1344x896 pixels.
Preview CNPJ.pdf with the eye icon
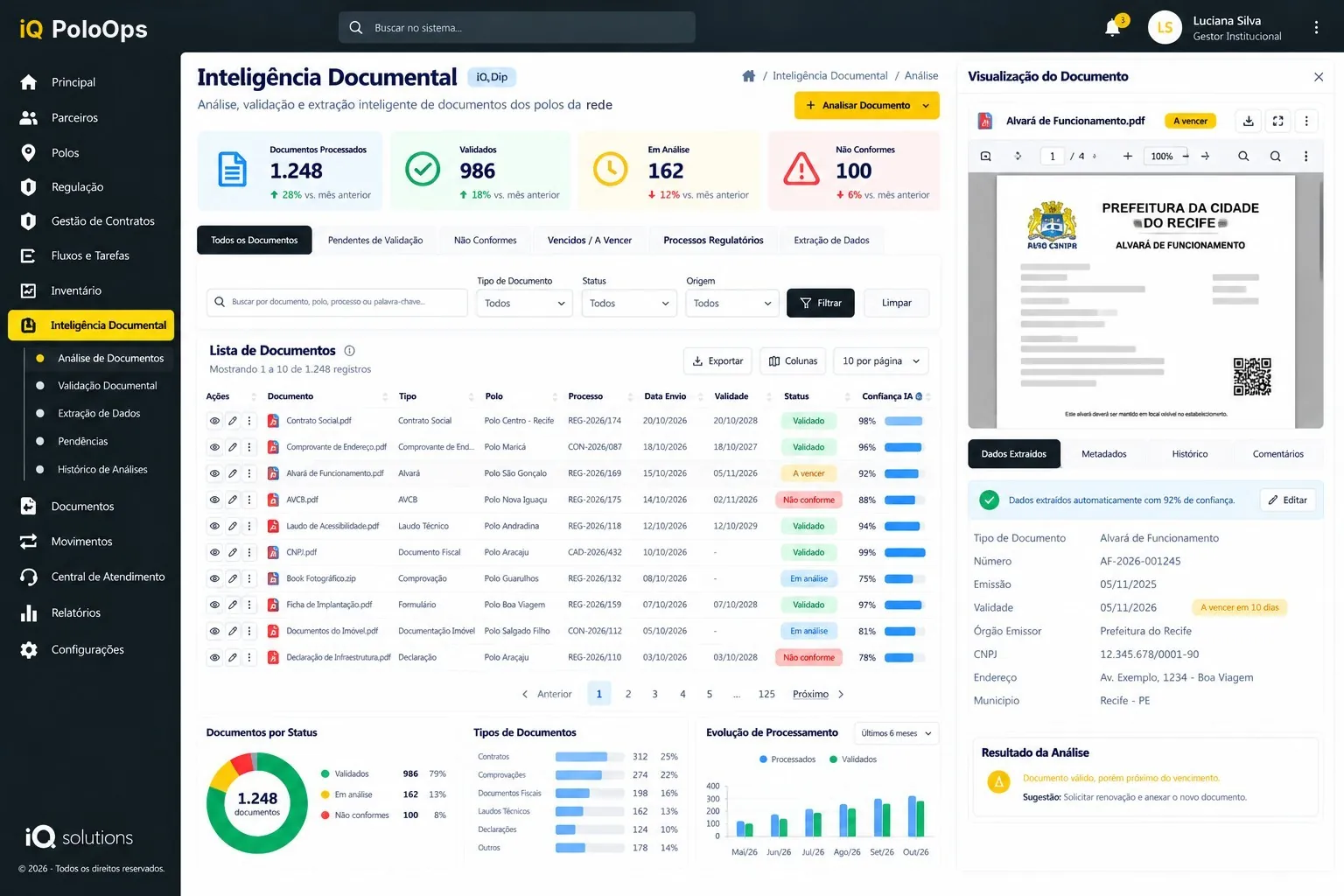[x=214, y=552]
